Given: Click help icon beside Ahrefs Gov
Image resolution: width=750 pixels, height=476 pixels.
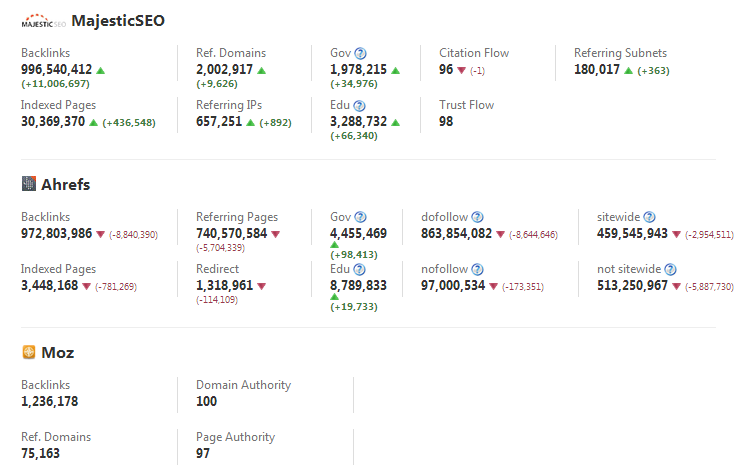Looking at the screenshot, I should pyautogui.click(x=361, y=217).
